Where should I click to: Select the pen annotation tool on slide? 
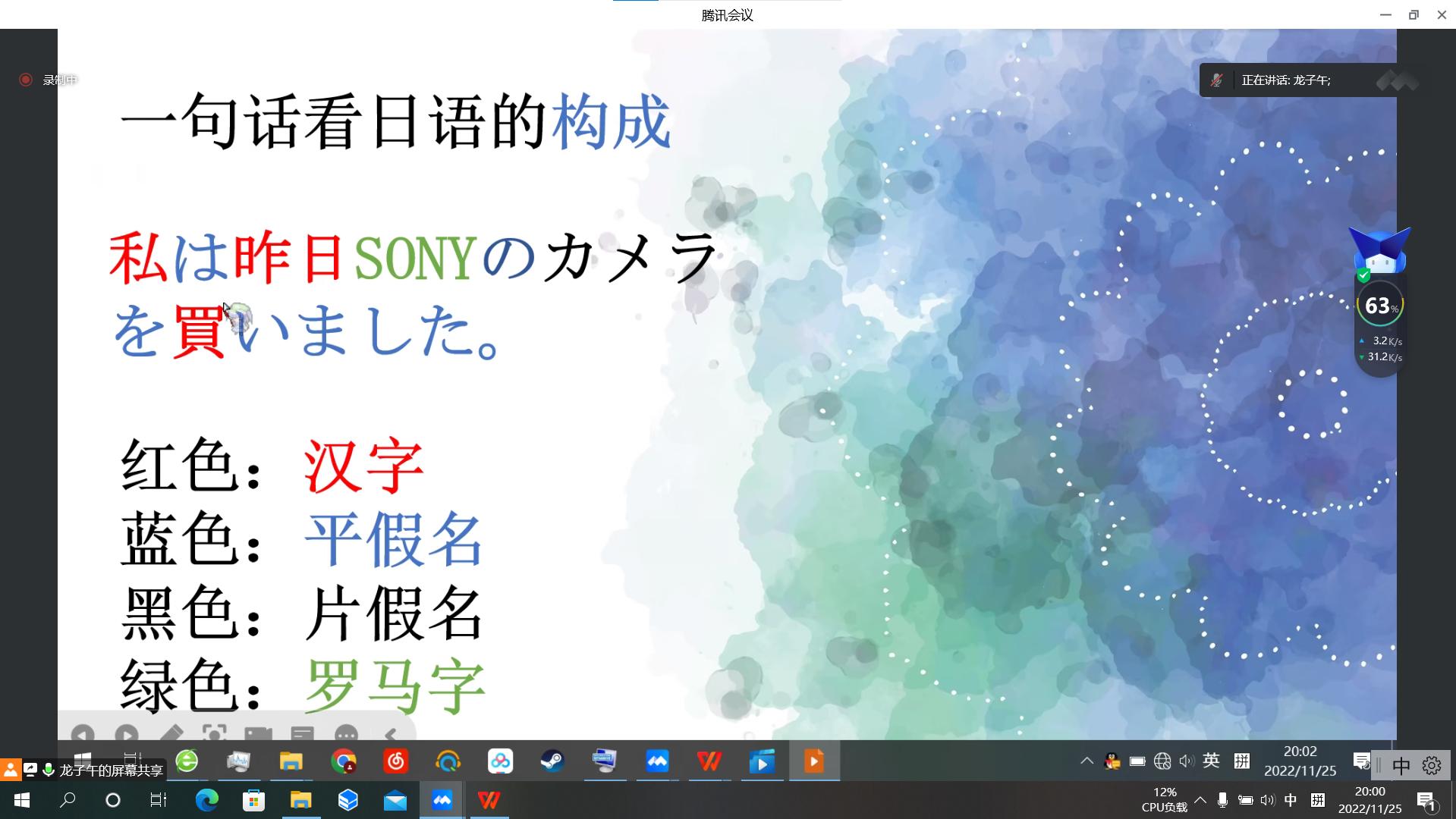pos(171,734)
